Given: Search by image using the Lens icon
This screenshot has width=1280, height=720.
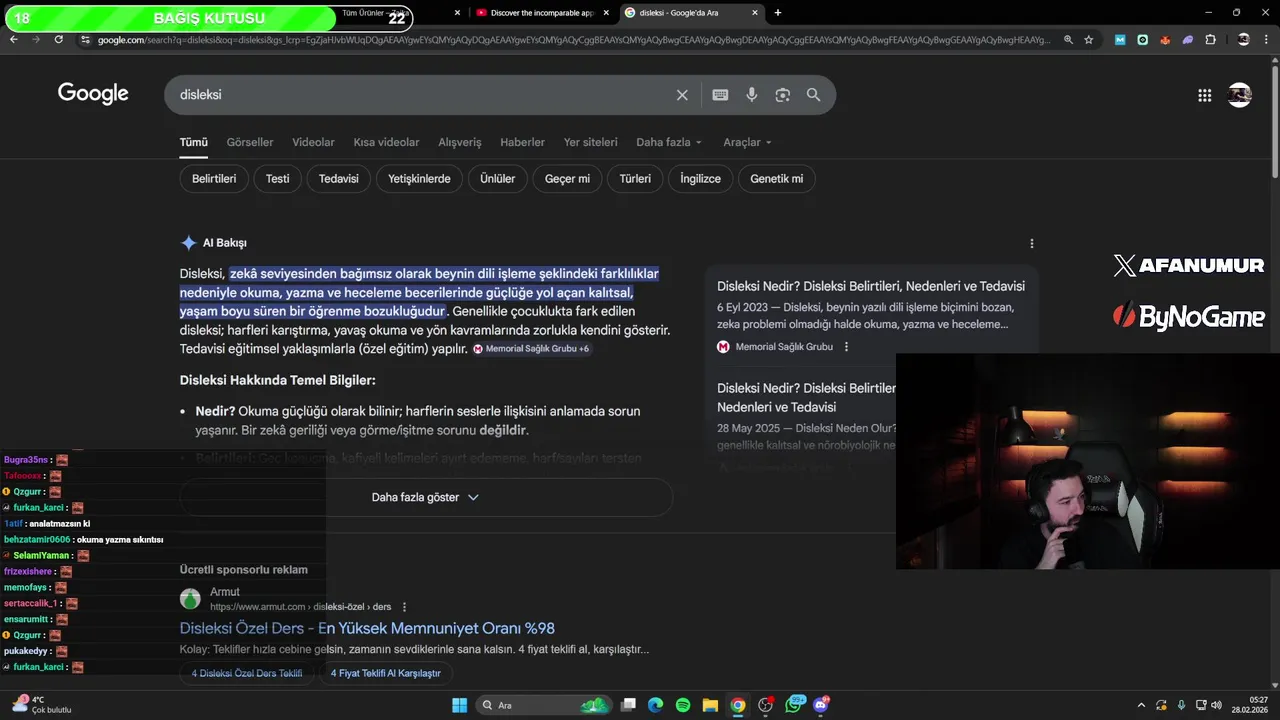Looking at the screenshot, I should 782,95.
